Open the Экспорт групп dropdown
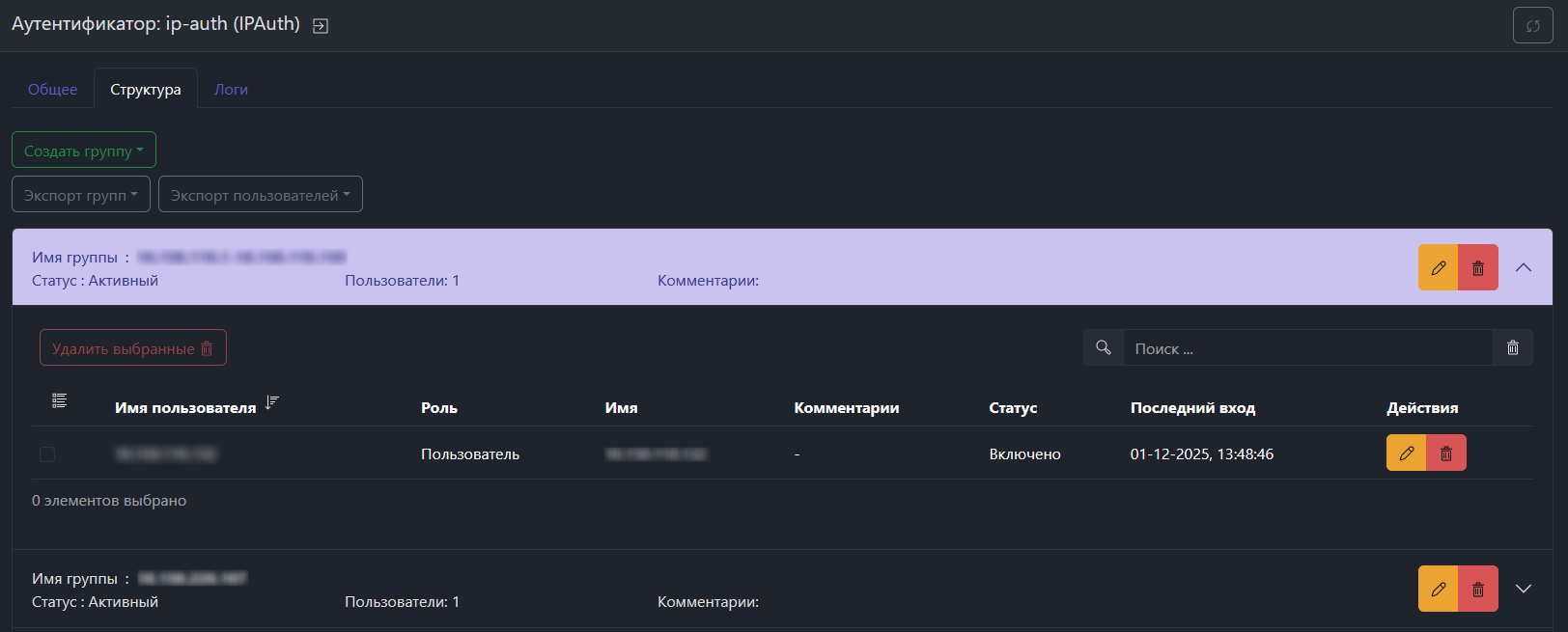This screenshot has width=1568, height=632. [81, 195]
